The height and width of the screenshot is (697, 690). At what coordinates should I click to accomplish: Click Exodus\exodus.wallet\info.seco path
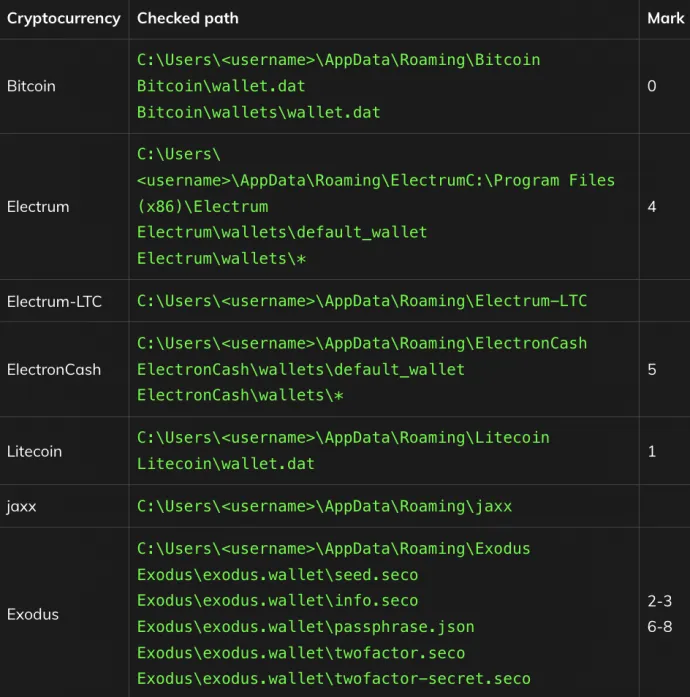[x=277, y=601]
